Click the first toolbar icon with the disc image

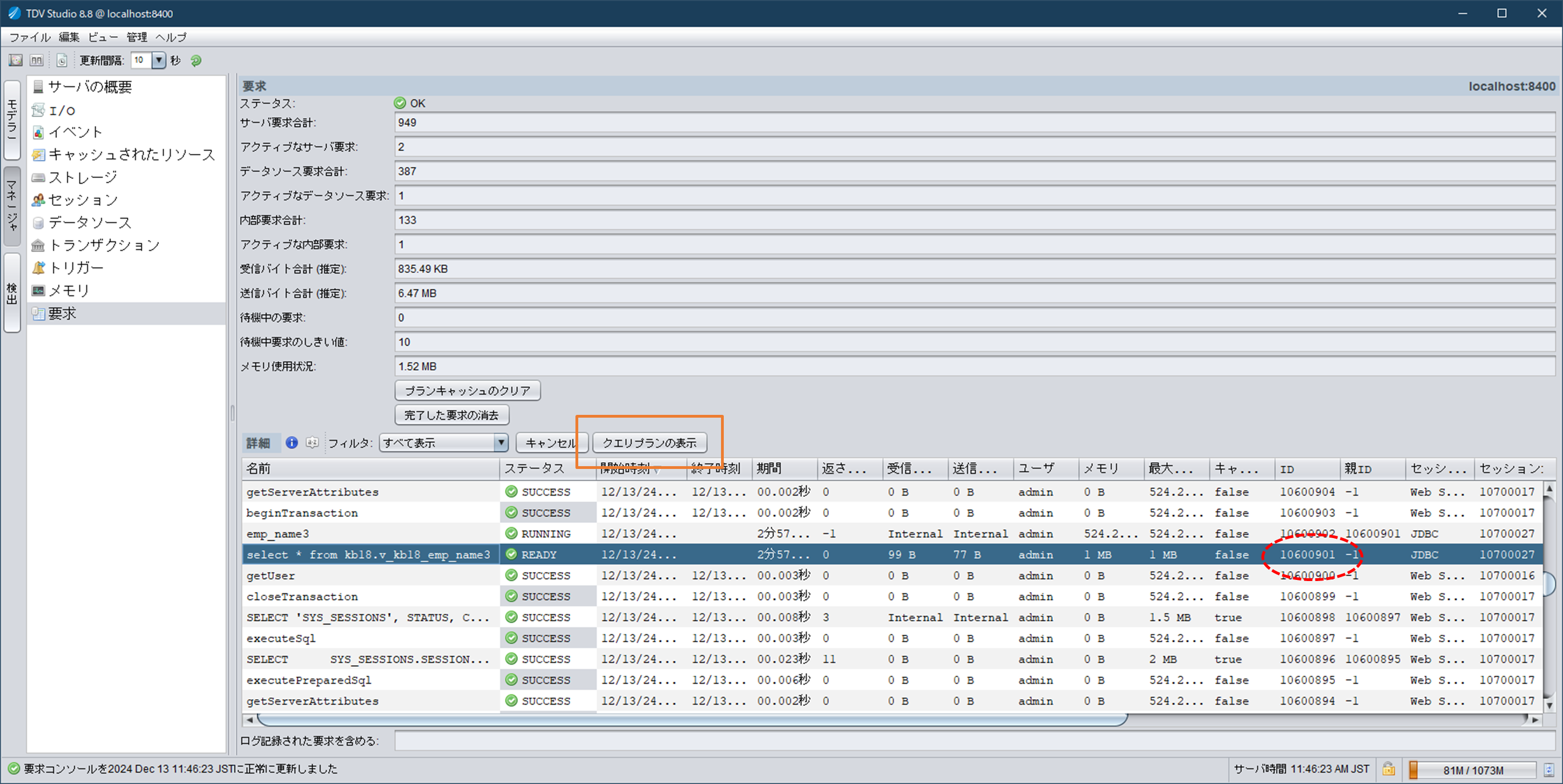point(16,60)
